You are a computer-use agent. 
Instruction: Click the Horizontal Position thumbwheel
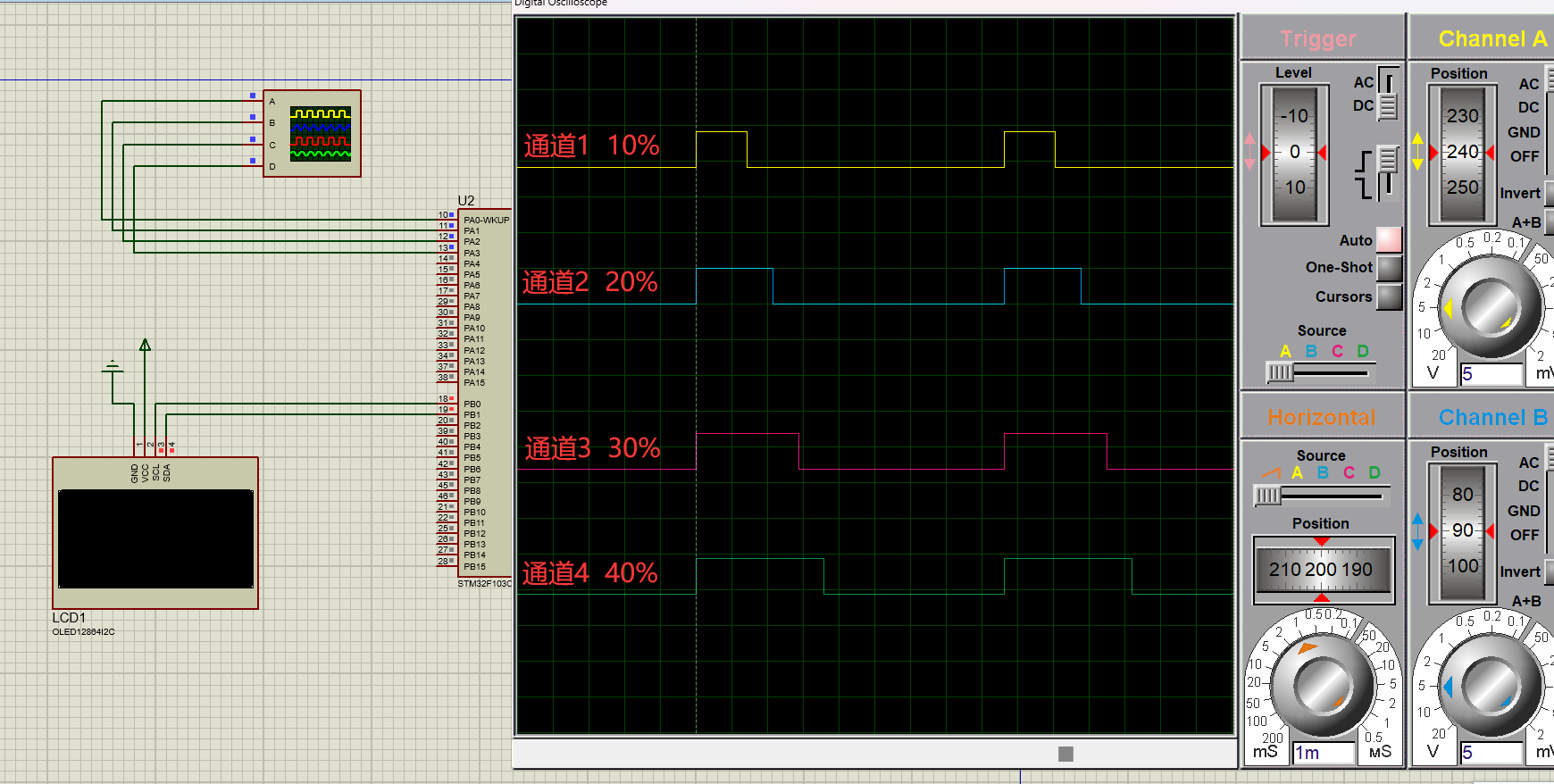pyautogui.click(x=1323, y=570)
